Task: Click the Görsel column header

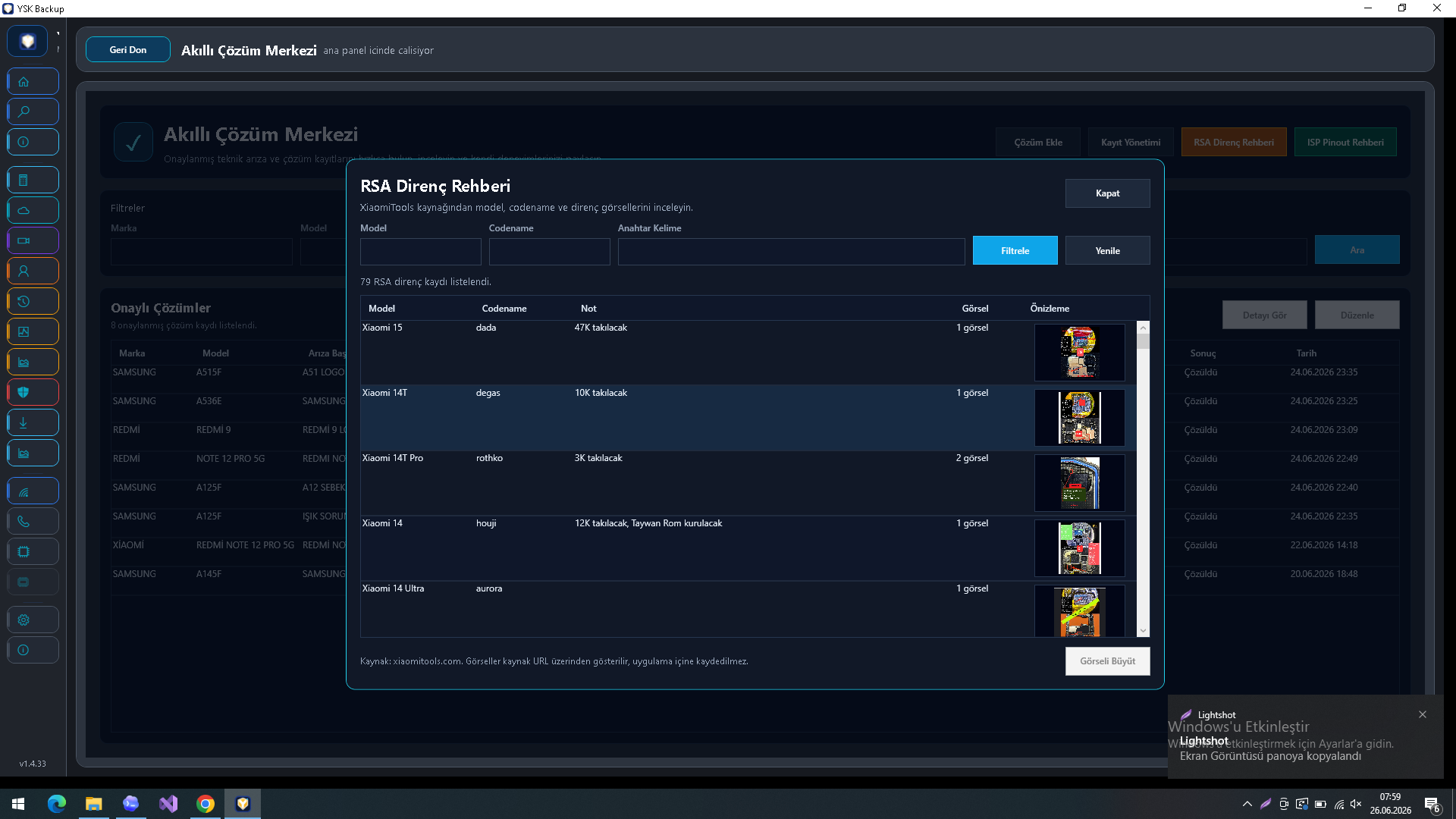Action: pyautogui.click(x=975, y=309)
